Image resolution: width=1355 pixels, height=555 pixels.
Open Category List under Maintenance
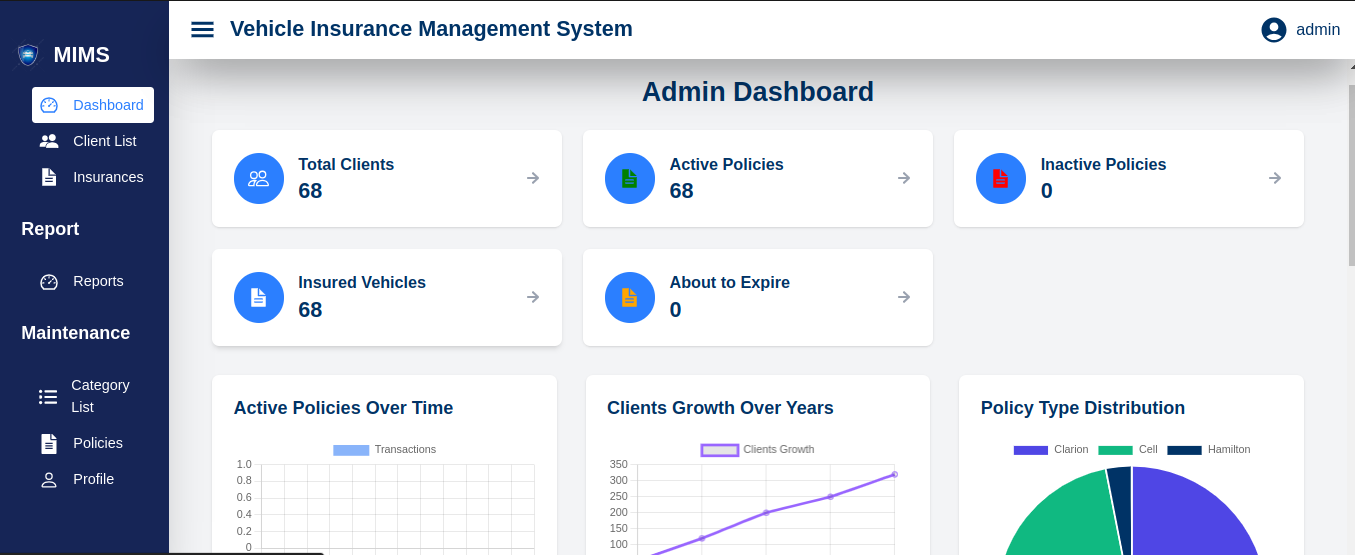click(99, 396)
